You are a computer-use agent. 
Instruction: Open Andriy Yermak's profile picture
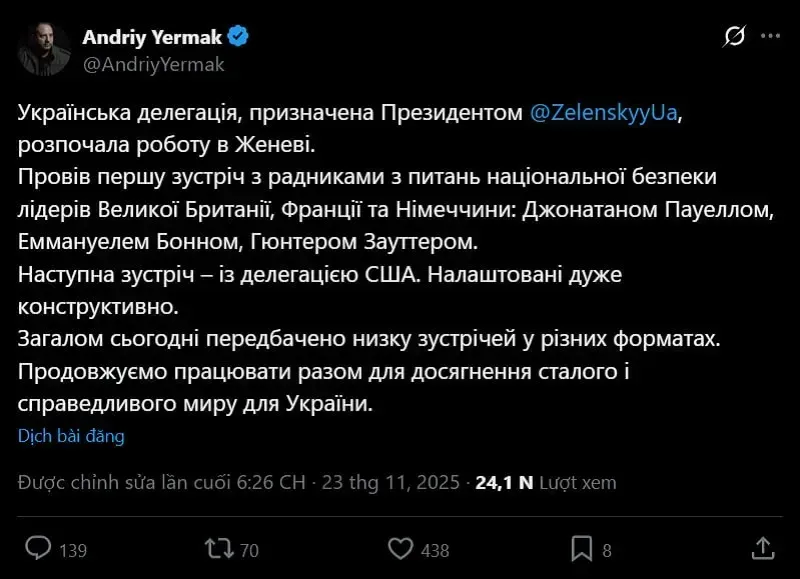(x=45, y=49)
